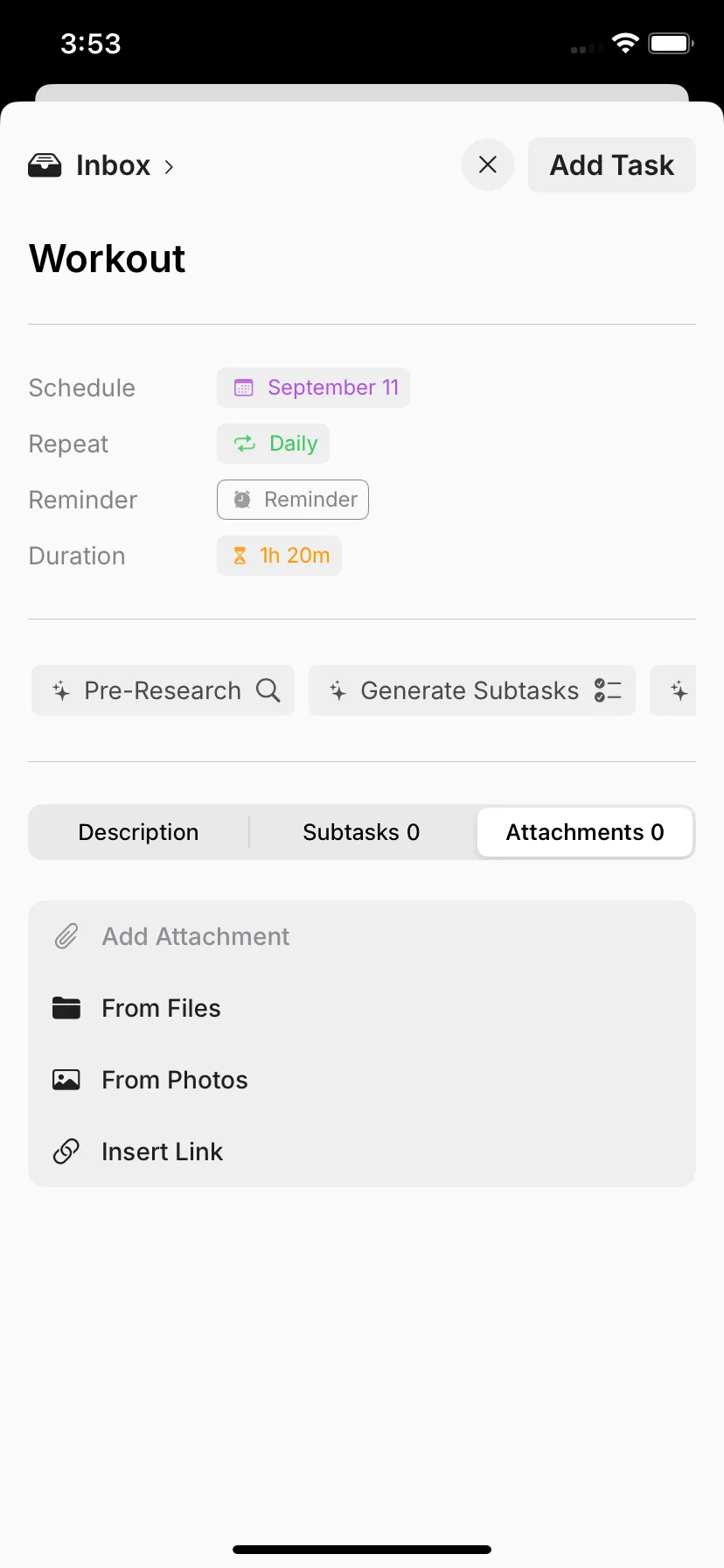Tap the Inbox tray icon
Image resolution: width=724 pixels, height=1568 pixels.
pyautogui.click(x=45, y=165)
